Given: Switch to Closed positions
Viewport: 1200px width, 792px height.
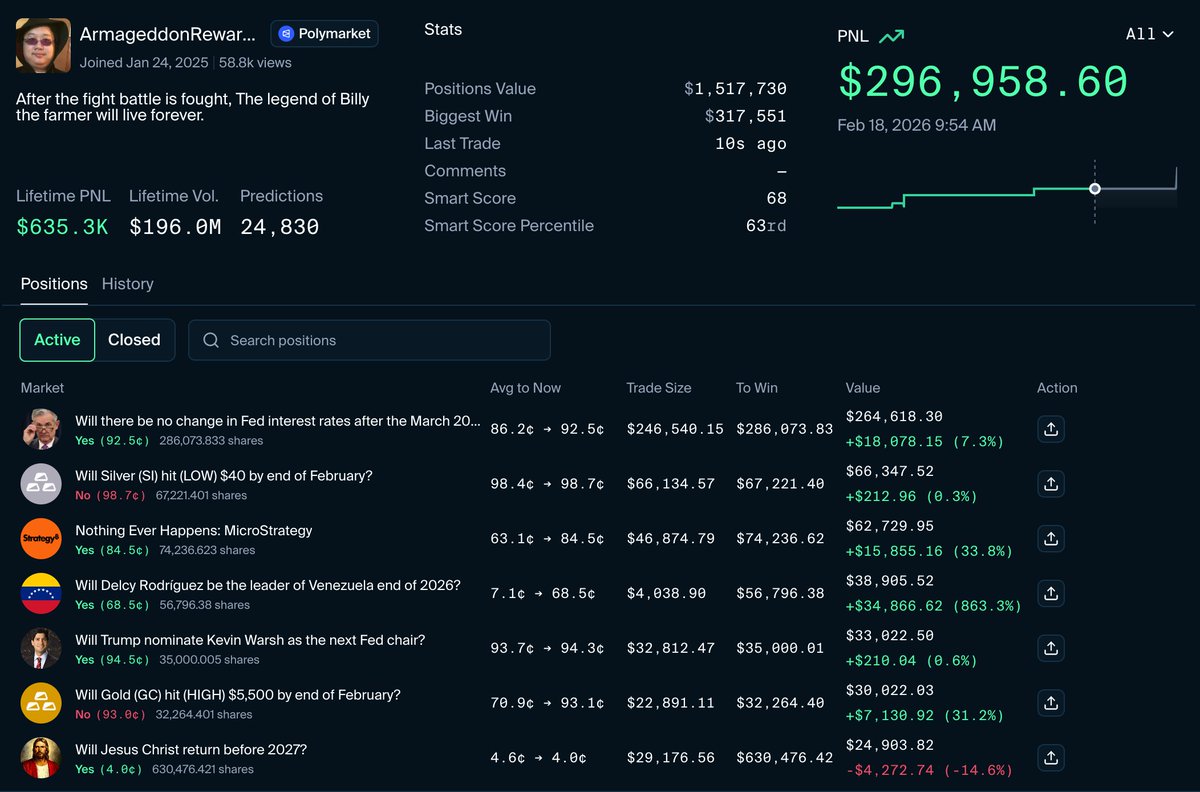Looking at the screenshot, I should tap(134, 340).
